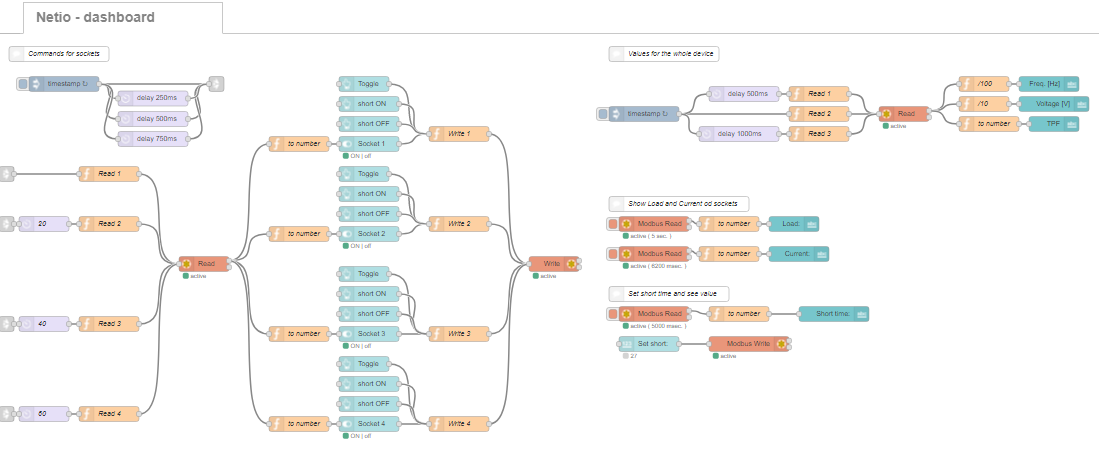Image resolution: width=1099 pixels, height=449 pixels.
Task: Select the Socket 3 switch node
Action: [x=369, y=334]
